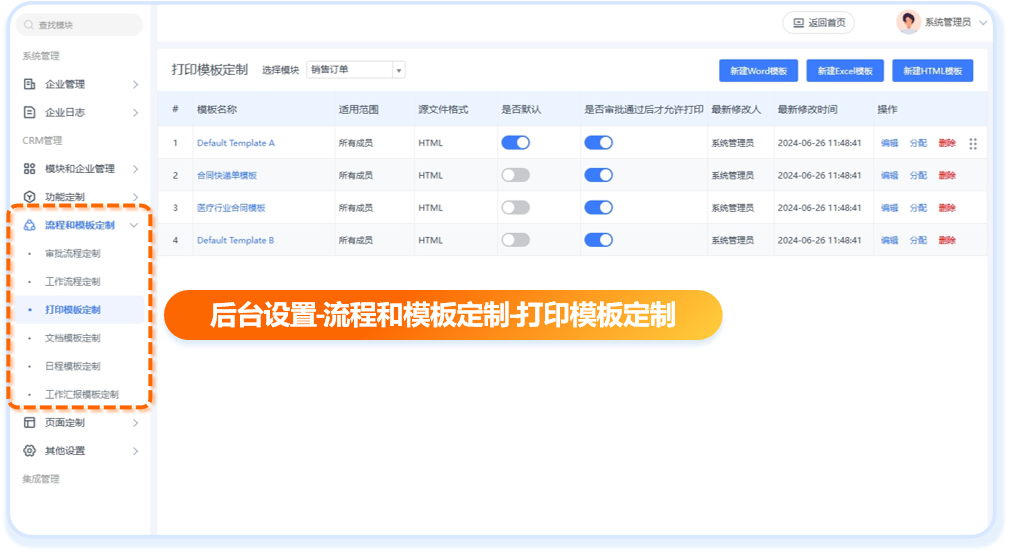The image size is (1009, 552).
Task: Delete the 医疗行业合同模板 row
Action: click(946, 208)
